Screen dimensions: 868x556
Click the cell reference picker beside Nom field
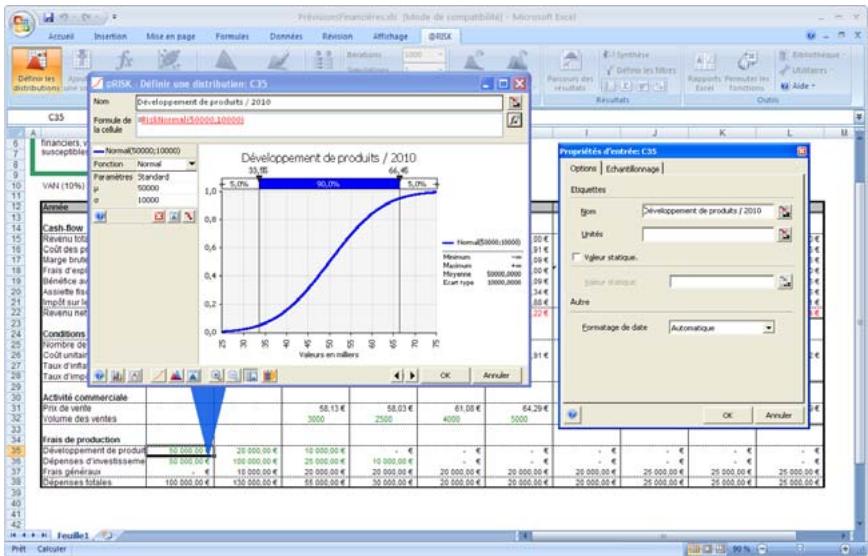click(516, 102)
